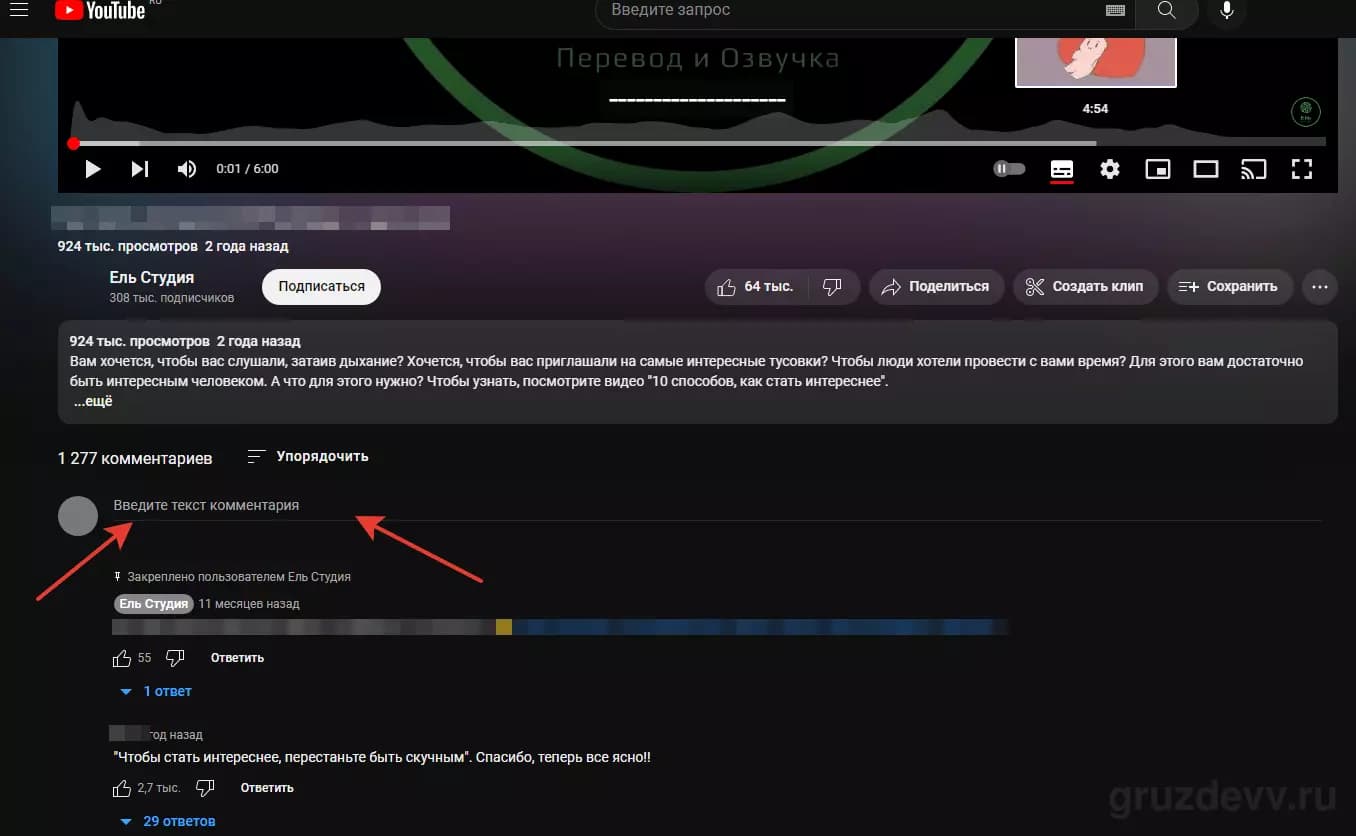The width and height of the screenshot is (1356, 836).
Task: Expand the 29 ответов replies thread
Action: pyautogui.click(x=168, y=821)
